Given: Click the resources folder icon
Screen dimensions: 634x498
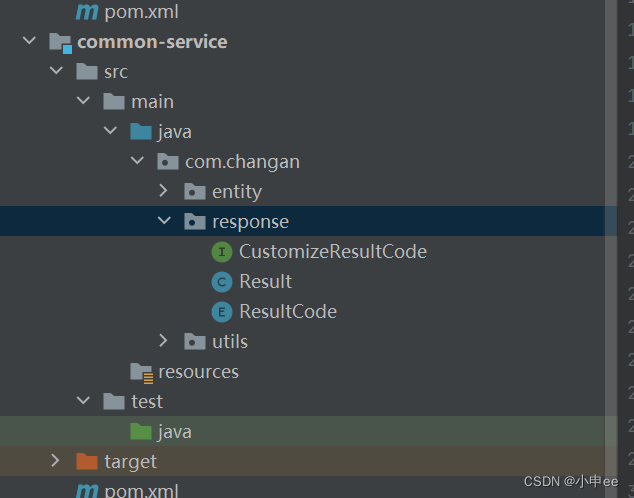Looking at the screenshot, I should [142, 372].
